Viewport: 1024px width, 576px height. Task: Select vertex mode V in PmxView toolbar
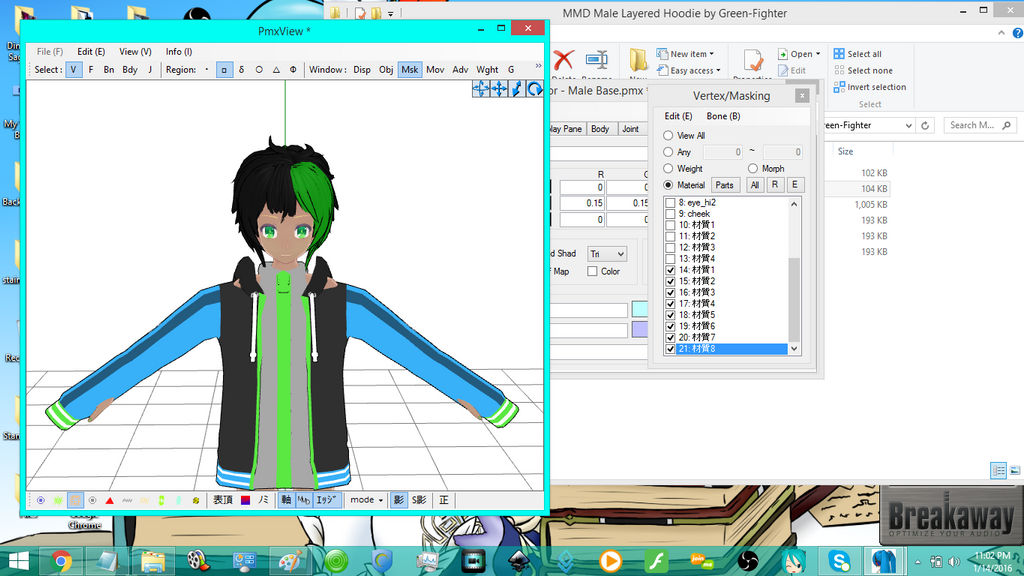(74, 69)
